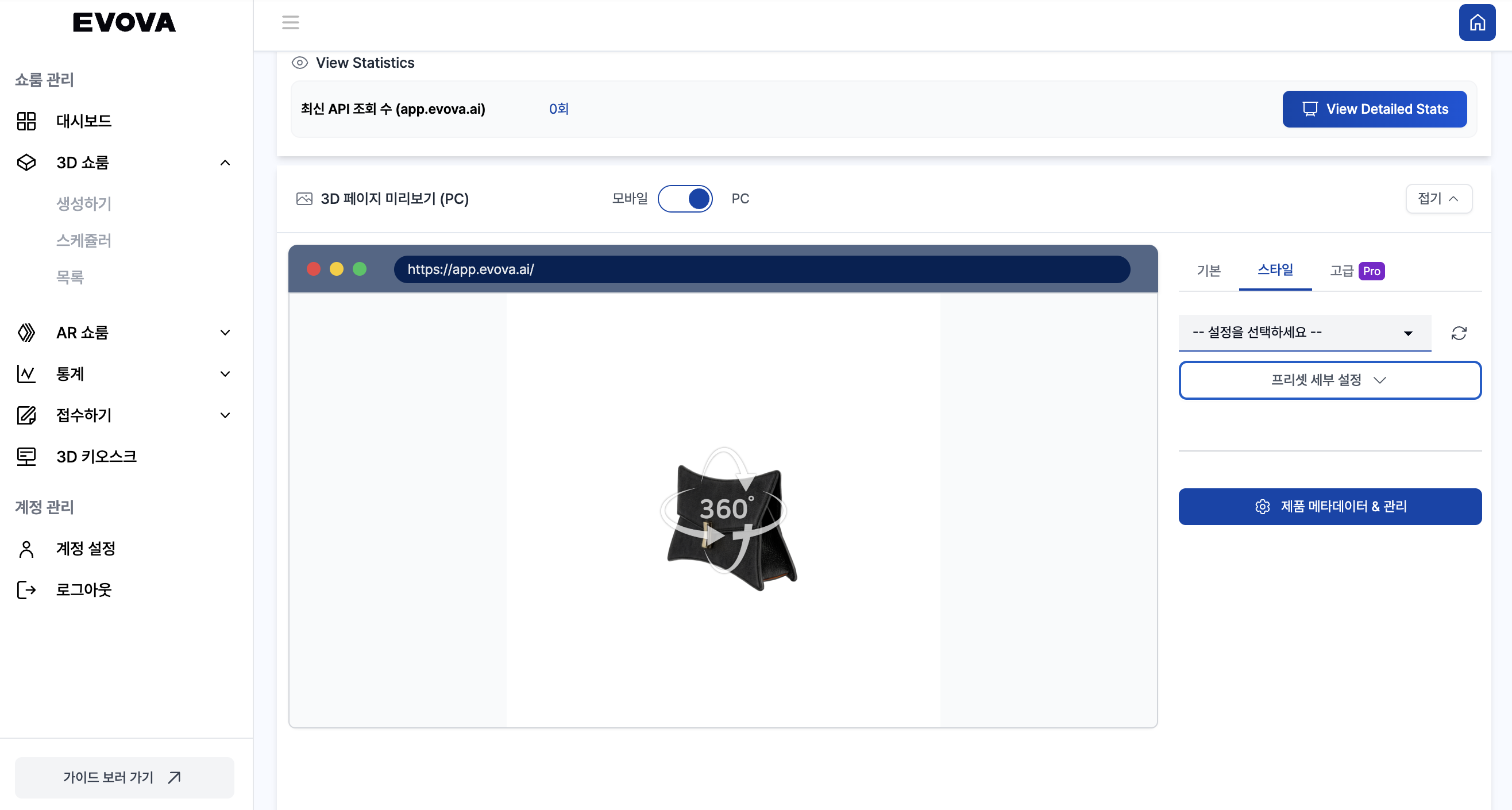The height and width of the screenshot is (810, 1512).
Task: Click View Detailed Stats
Action: click(1375, 109)
